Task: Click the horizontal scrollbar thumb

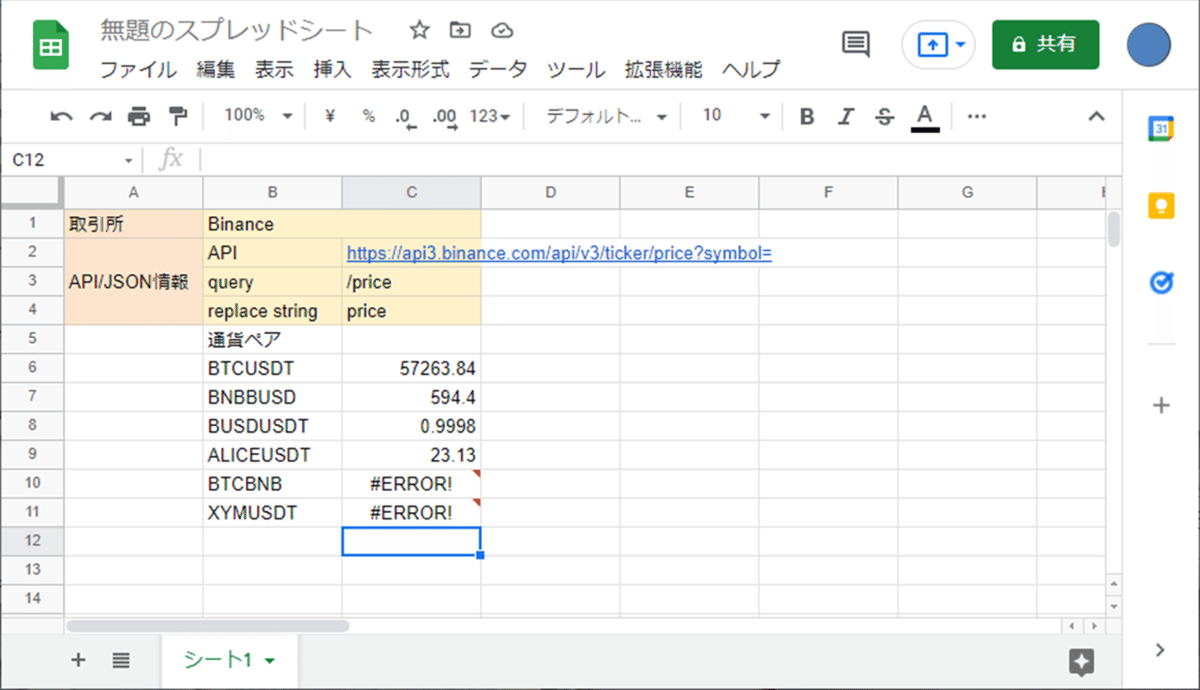Action: click(x=207, y=626)
